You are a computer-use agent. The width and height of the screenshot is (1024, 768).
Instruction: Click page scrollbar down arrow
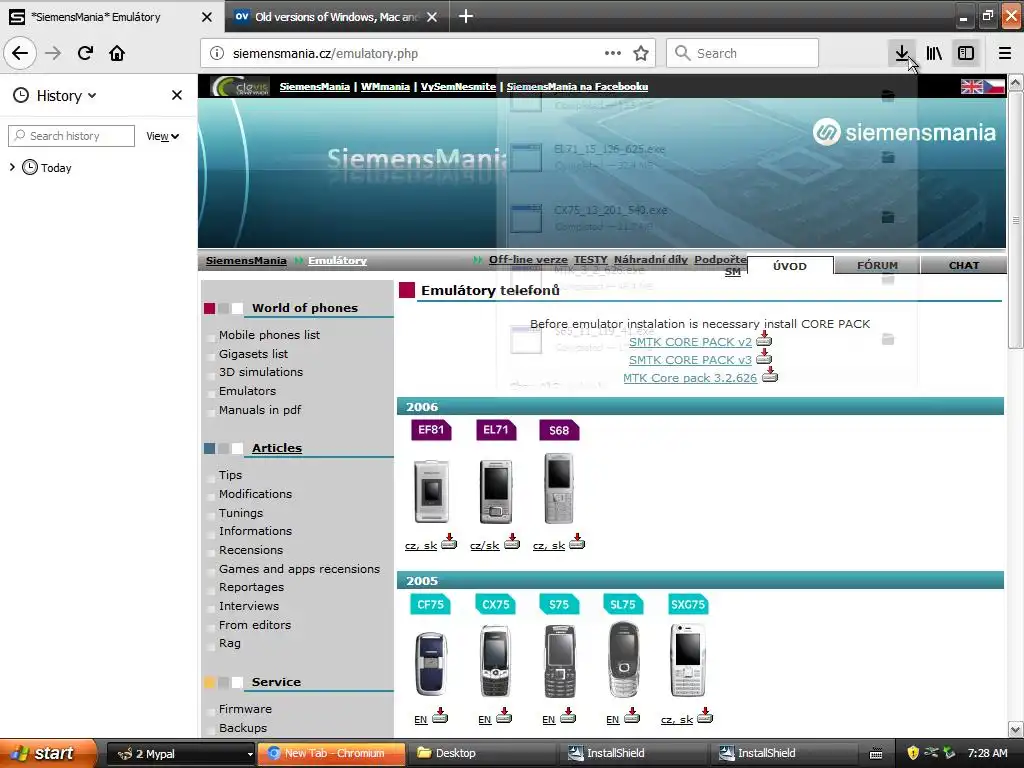[1016, 729]
